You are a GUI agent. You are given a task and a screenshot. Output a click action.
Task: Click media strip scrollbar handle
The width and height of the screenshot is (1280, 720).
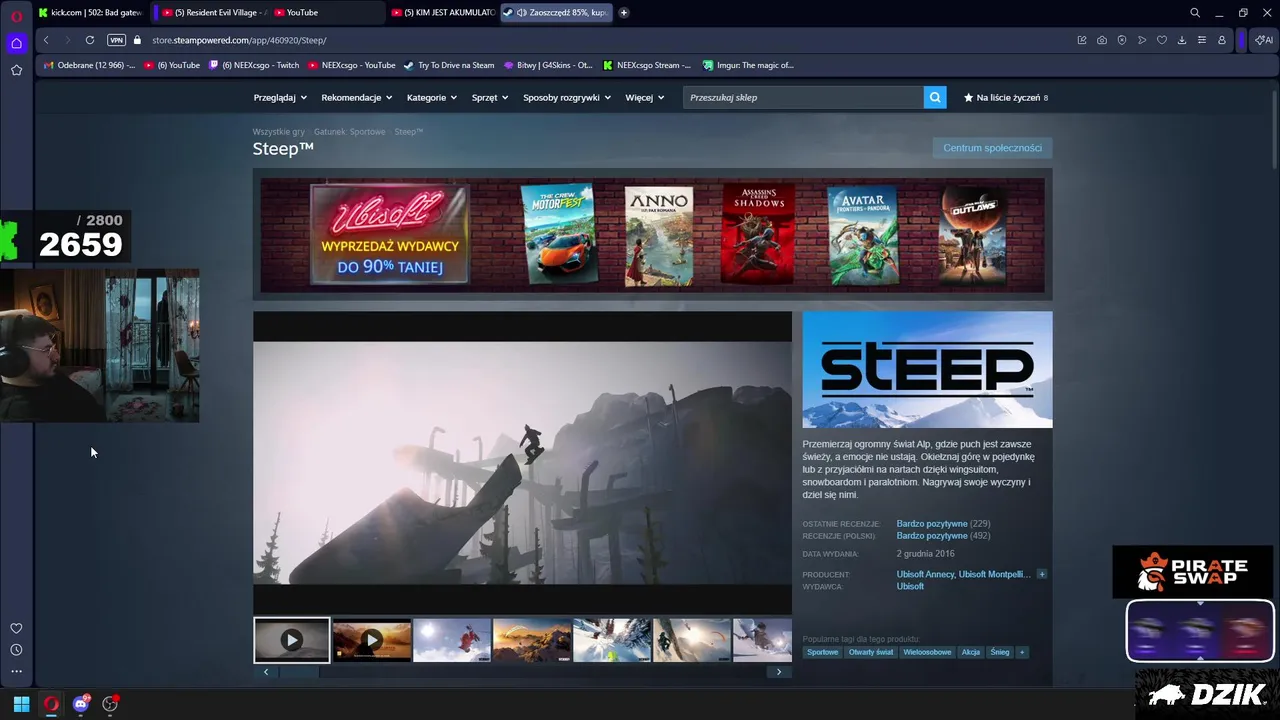click(299, 672)
